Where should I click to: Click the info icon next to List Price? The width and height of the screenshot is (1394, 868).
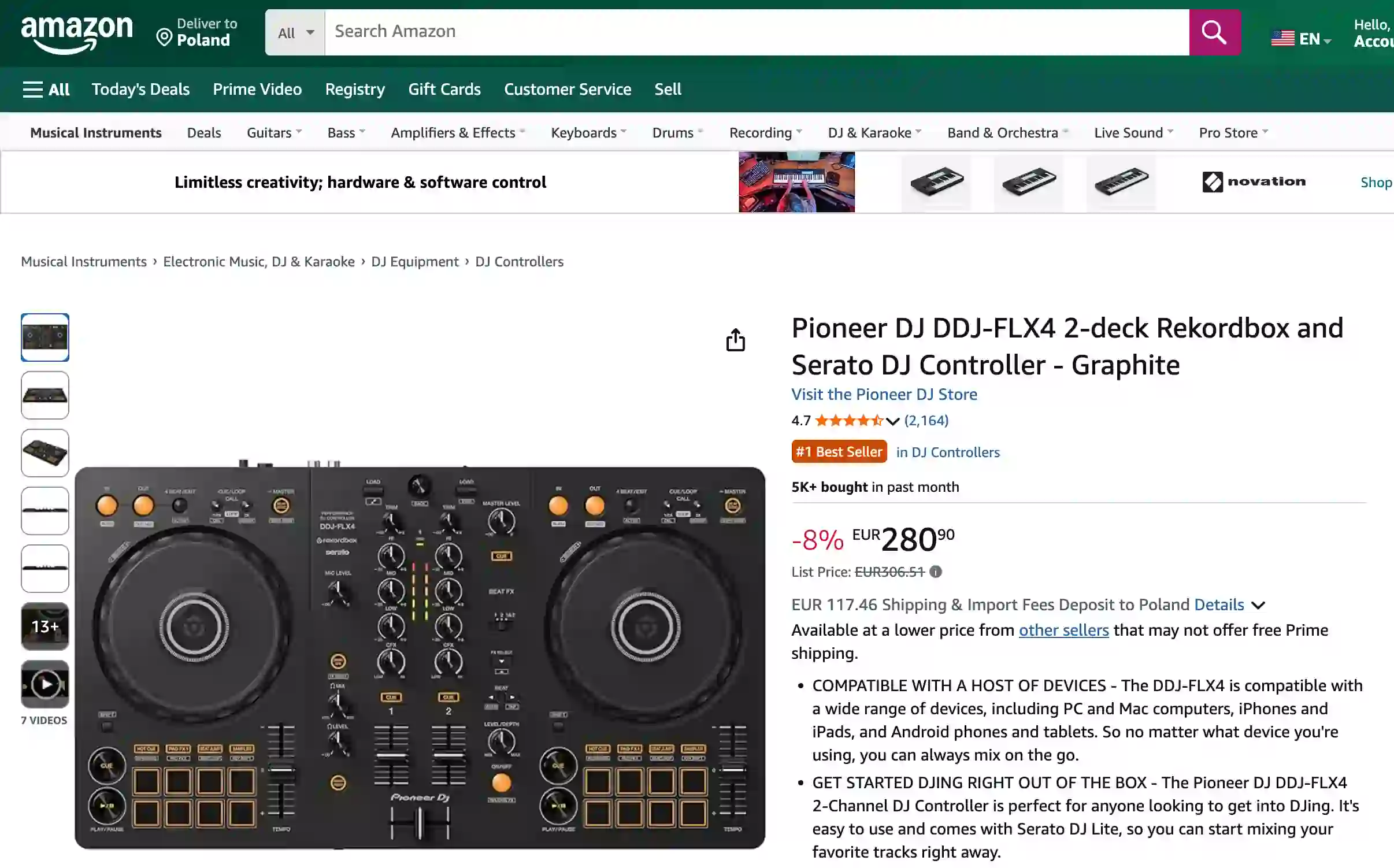coord(935,572)
